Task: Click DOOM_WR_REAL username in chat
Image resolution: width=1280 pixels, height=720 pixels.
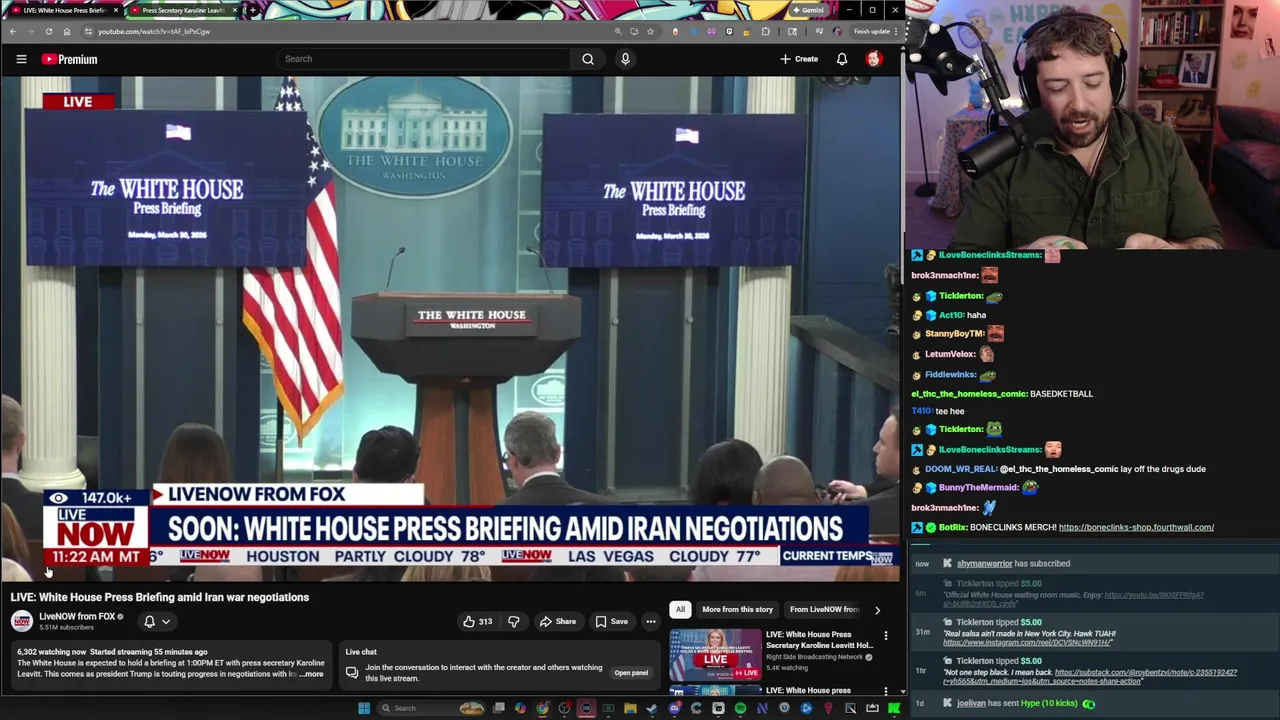Action: [960, 469]
